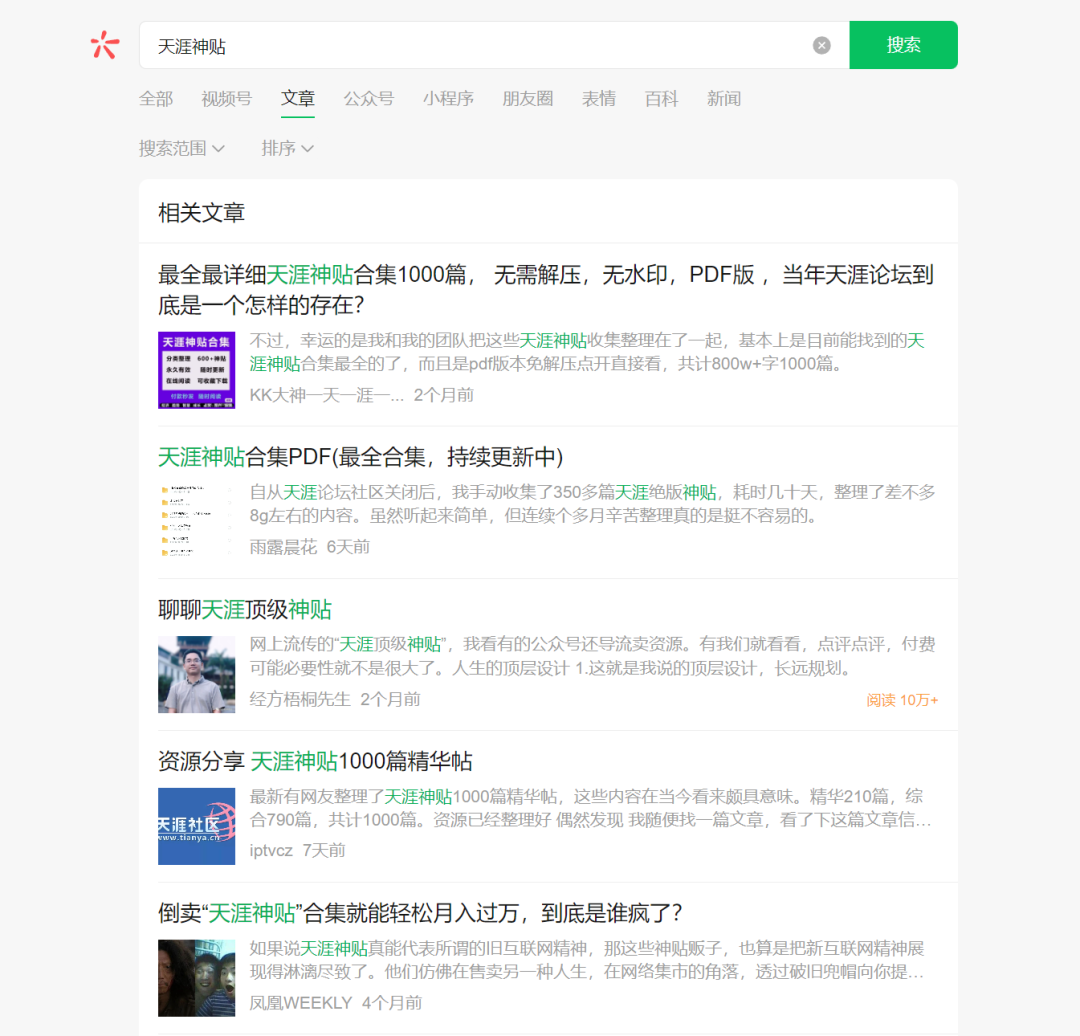
Task: Open the 新闻 tab
Action: pos(724,99)
